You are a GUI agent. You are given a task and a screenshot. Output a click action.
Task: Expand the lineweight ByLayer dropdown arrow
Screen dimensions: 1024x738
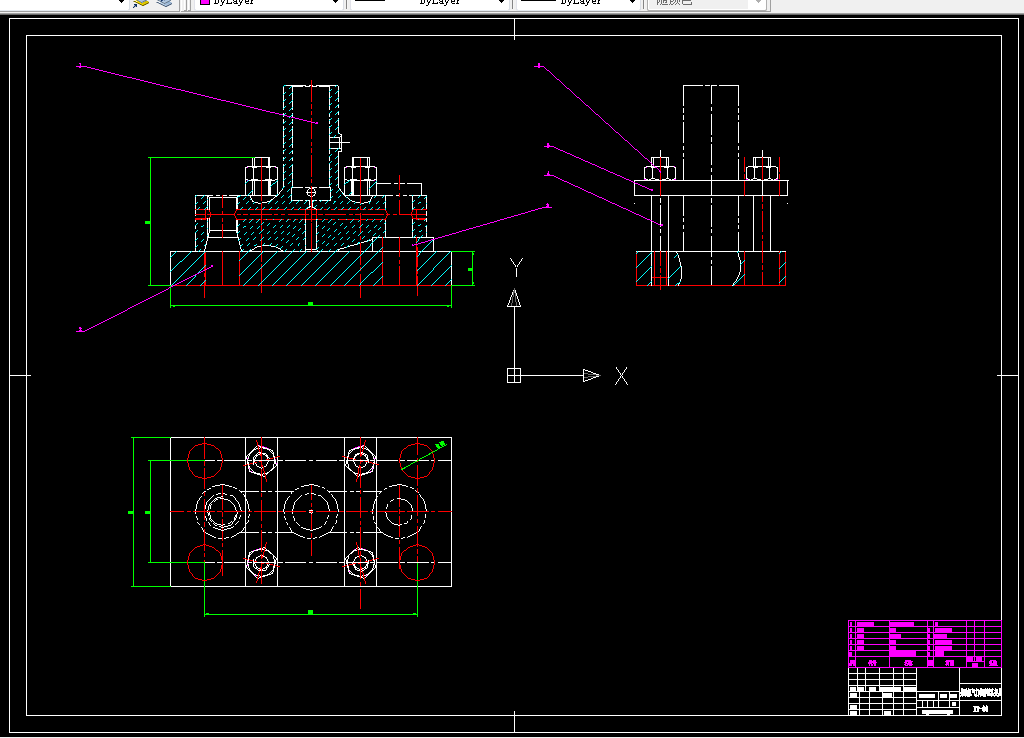(x=632, y=3)
